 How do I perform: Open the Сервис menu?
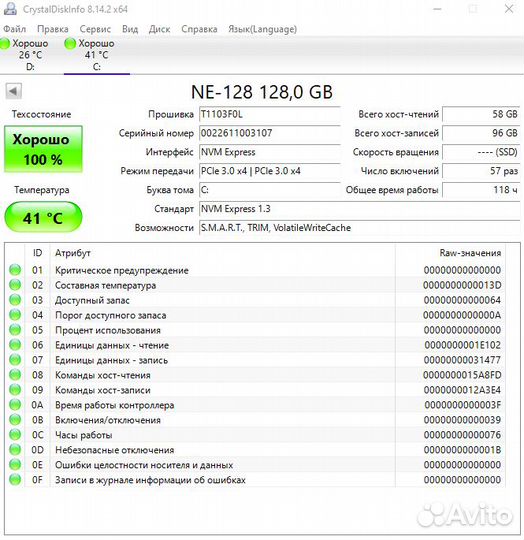95,29
